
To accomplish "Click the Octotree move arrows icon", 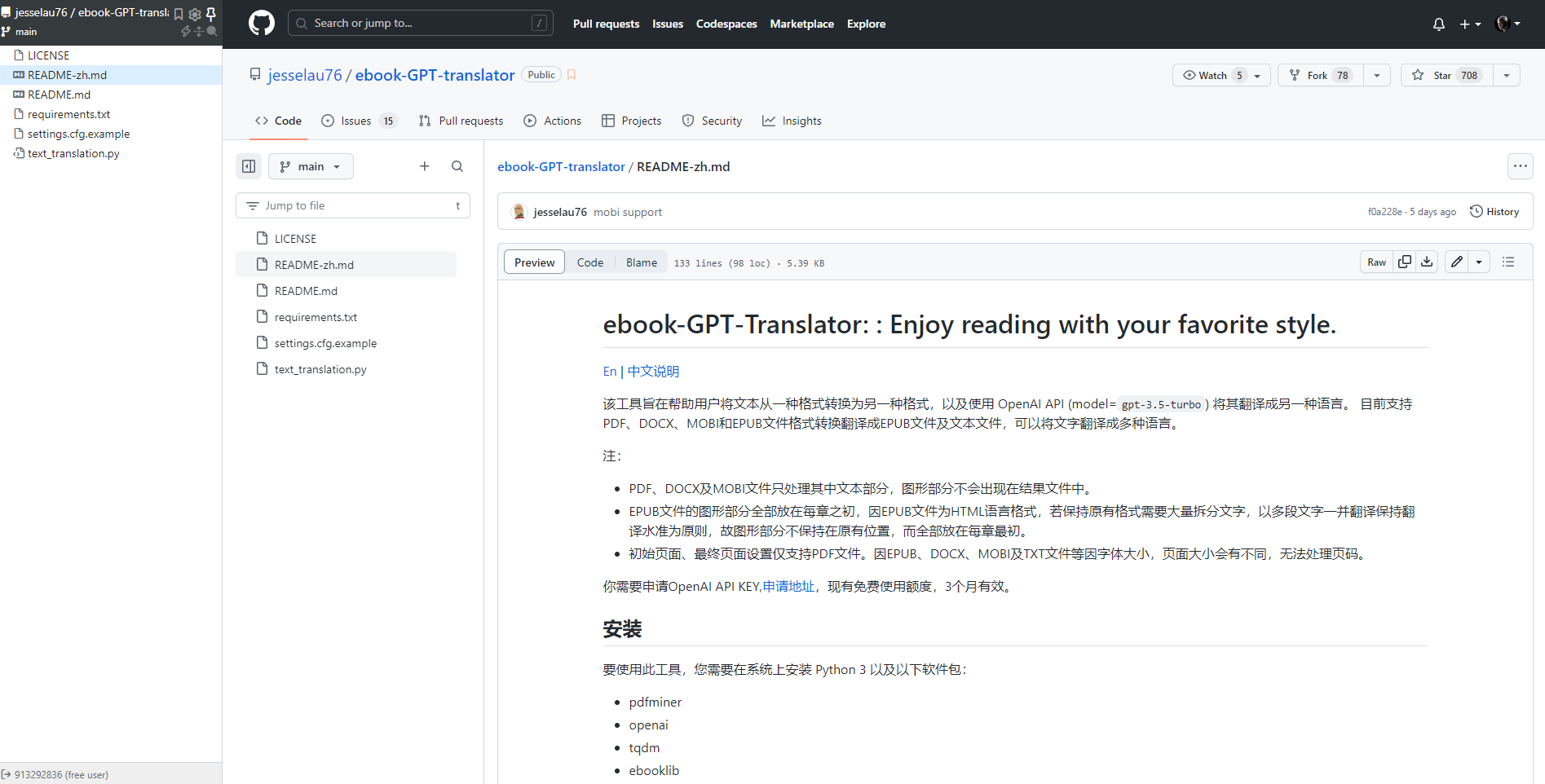I will [199, 31].
